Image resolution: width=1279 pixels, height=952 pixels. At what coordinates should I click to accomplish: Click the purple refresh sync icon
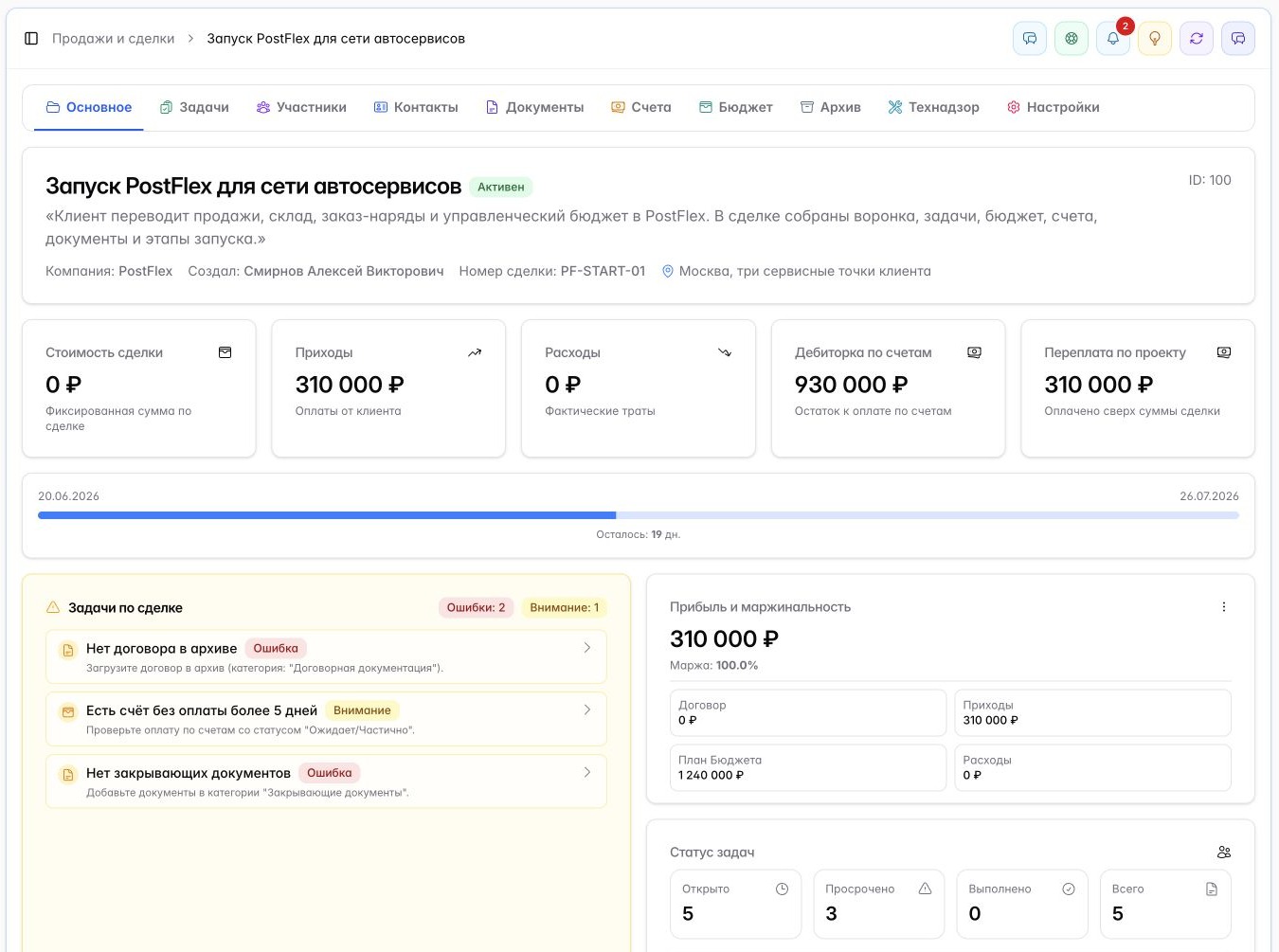[x=1197, y=39]
